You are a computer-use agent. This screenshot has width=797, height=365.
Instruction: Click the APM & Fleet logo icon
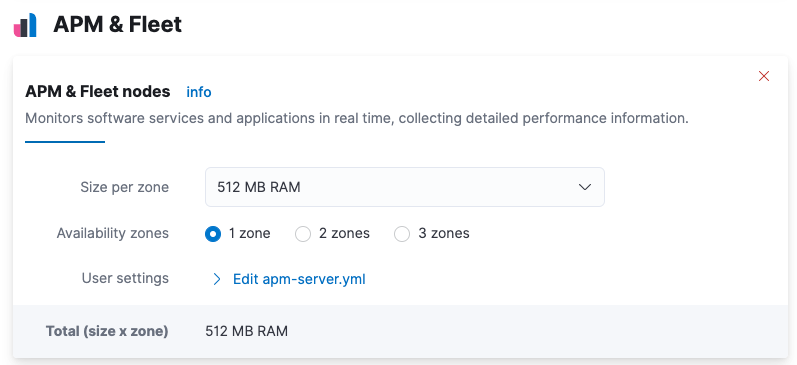point(25,25)
